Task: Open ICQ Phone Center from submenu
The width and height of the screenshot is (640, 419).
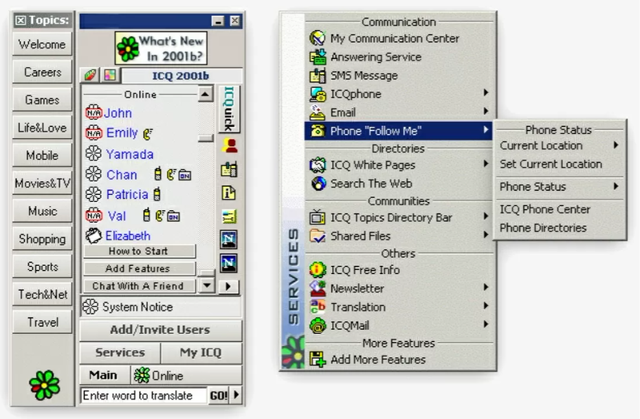Action: click(x=559, y=209)
